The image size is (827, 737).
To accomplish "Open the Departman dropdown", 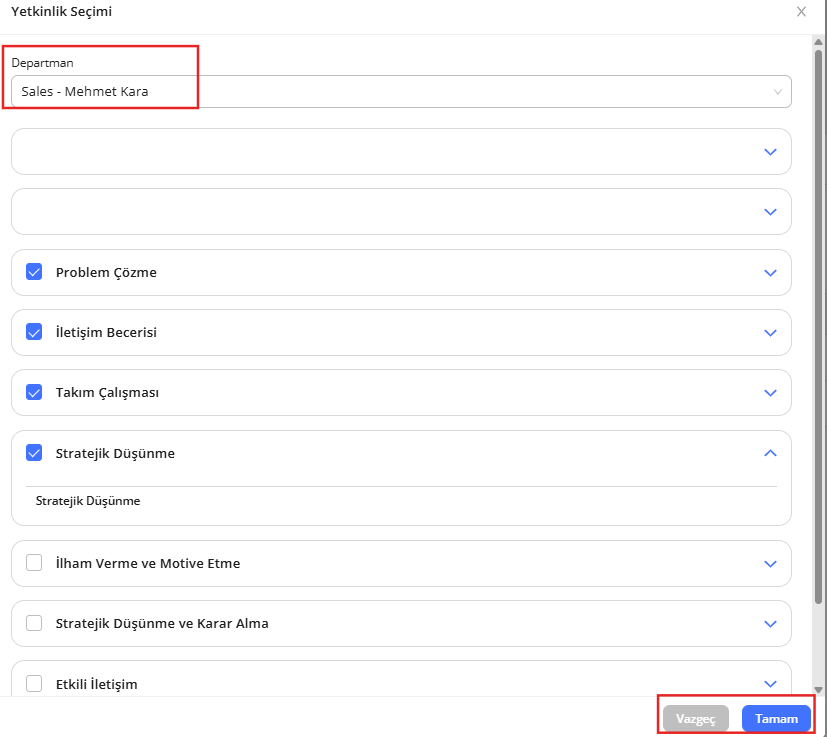I will point(400,92).
